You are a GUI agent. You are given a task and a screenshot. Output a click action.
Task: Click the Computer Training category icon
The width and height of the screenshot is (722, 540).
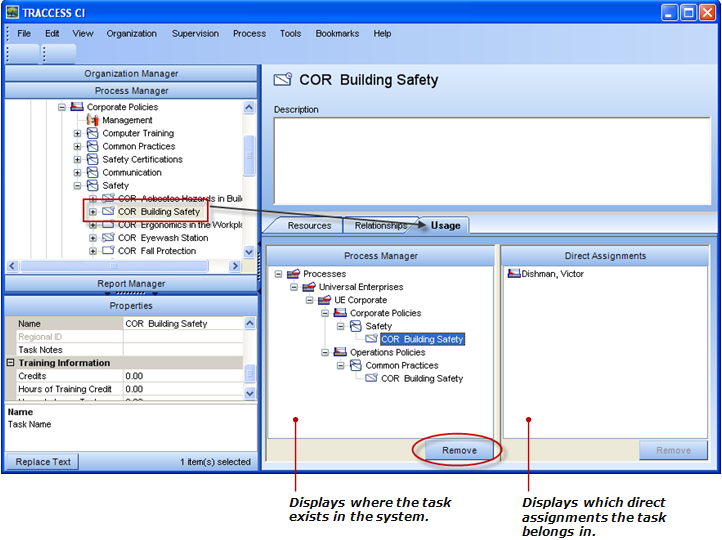coord(92,133)
